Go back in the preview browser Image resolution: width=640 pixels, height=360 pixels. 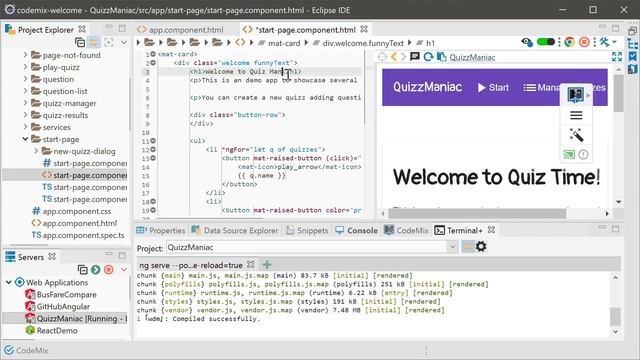394,57
